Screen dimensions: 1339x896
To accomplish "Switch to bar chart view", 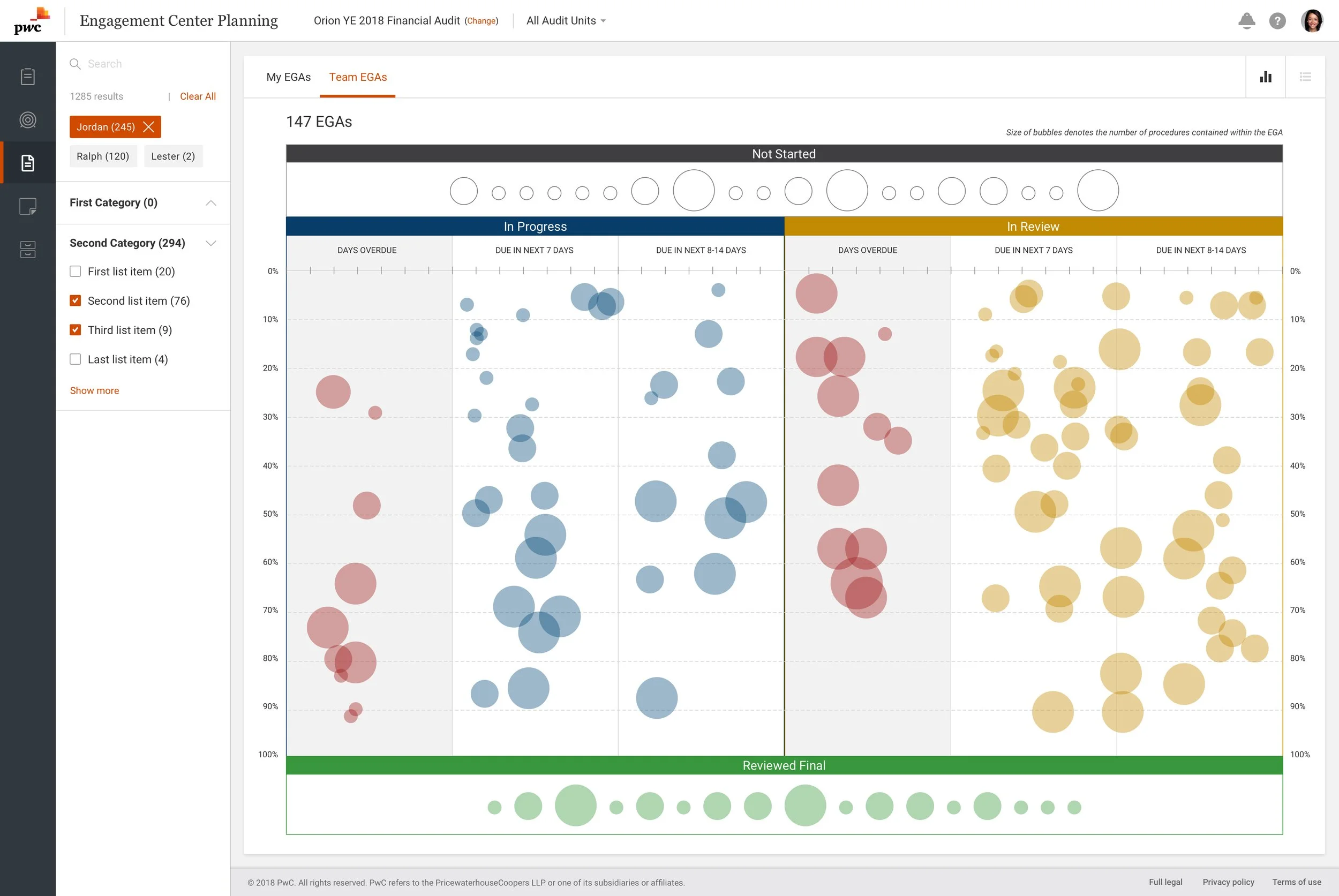I will pyautogui.click(x=1265, y=77).
